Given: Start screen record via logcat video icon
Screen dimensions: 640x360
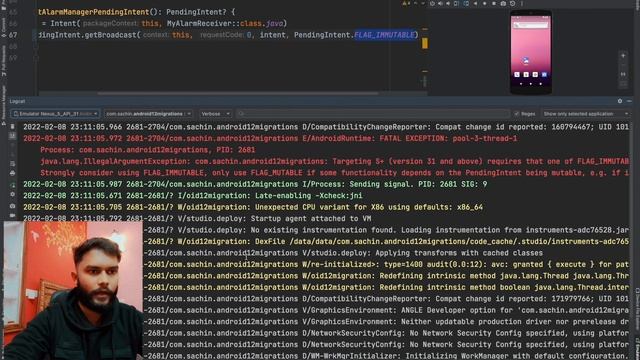Looking at the screenshot, I should [12, 215].
